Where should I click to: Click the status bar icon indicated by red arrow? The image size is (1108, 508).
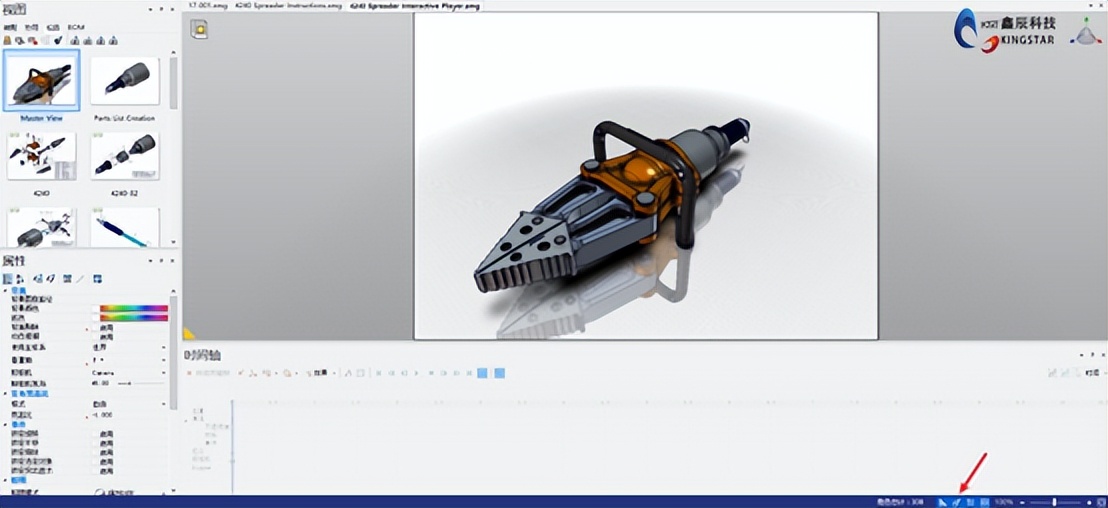click(957, 502)
